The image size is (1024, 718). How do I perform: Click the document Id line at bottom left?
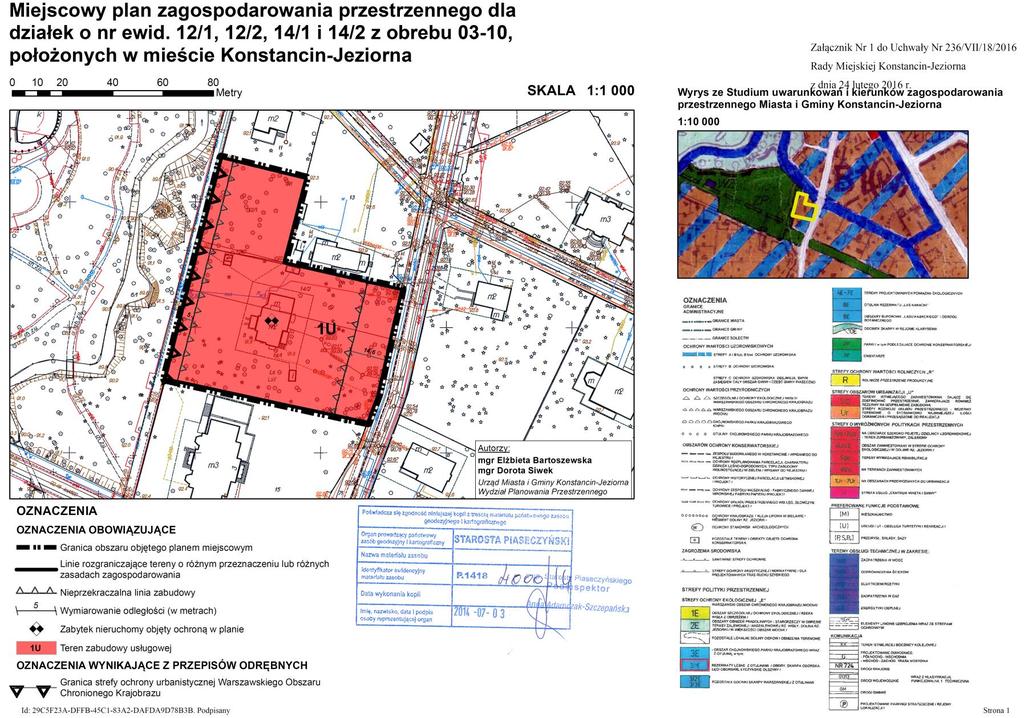click(x=125, y=711)
